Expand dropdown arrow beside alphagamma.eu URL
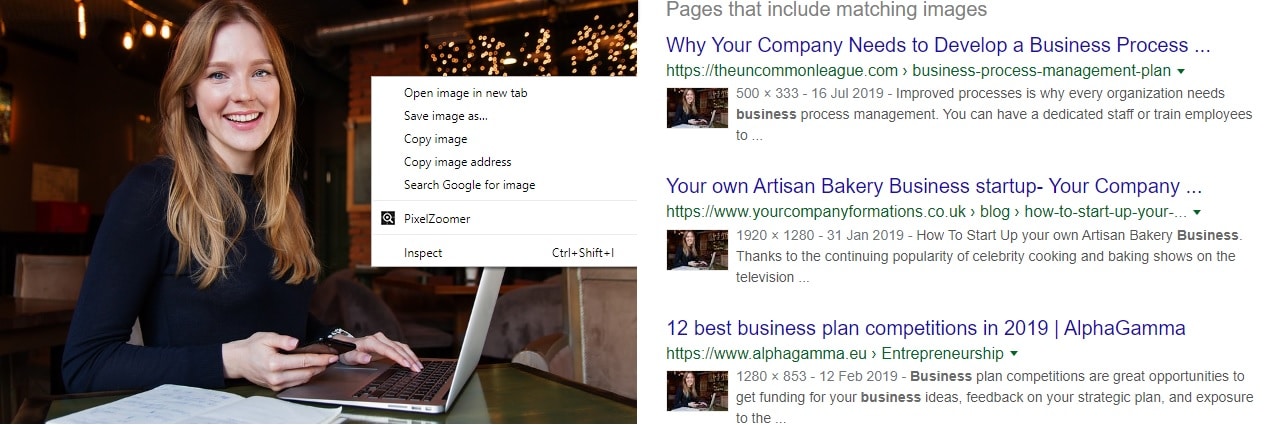The image size is (1285, 425). 1014,354
